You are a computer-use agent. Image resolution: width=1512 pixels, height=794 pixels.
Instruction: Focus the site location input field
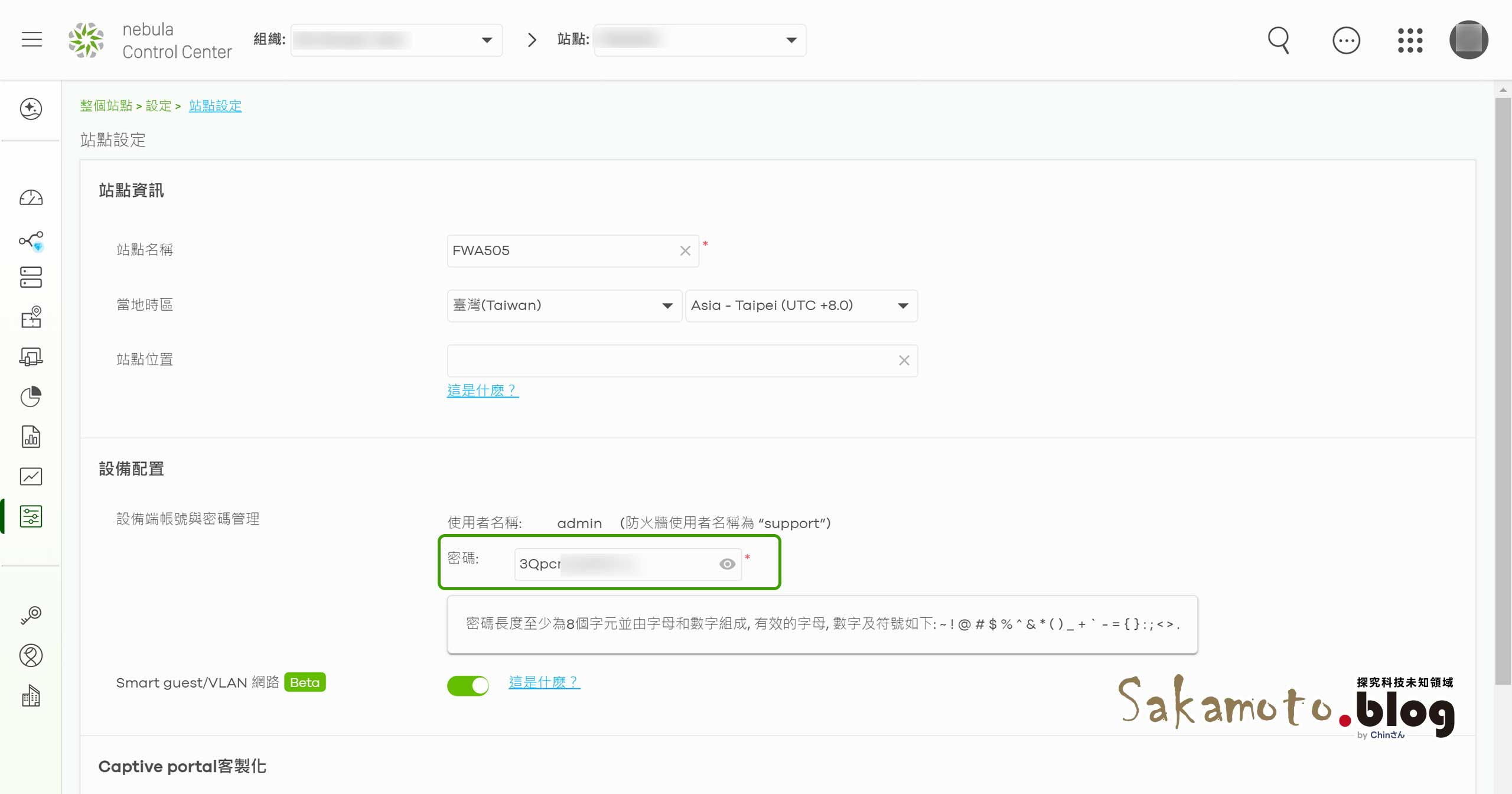(x=682, y=360)
